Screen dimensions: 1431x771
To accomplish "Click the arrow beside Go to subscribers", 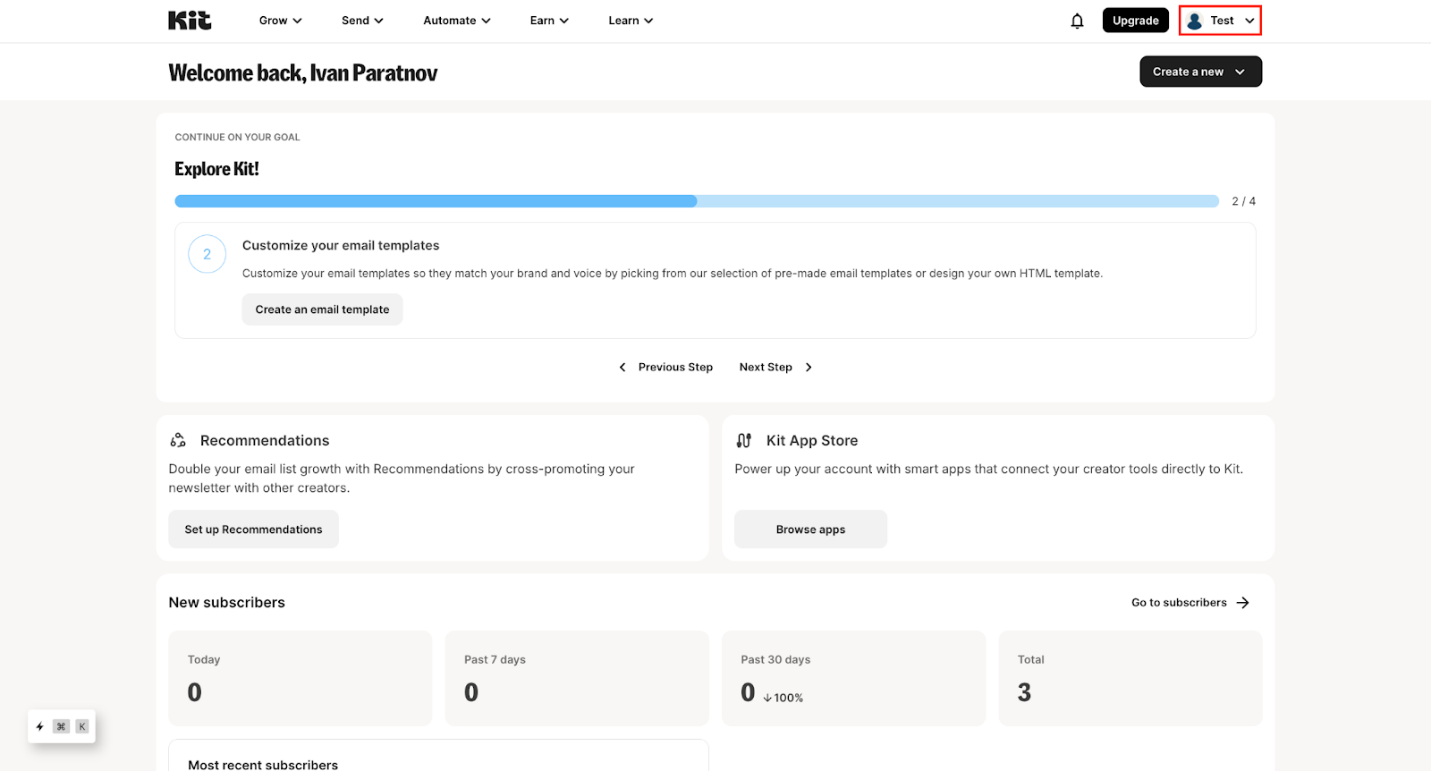I will [1243, 602].
